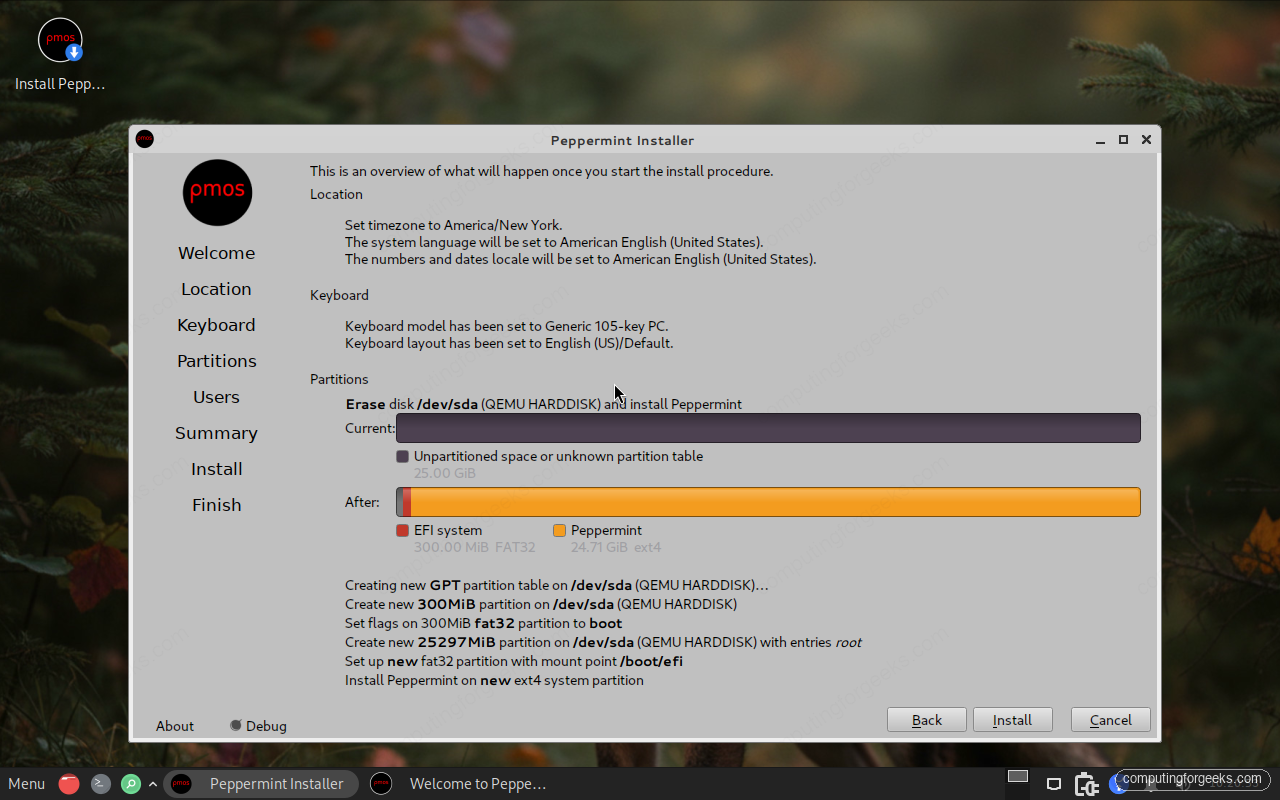Viewport: 1280px width, 800px height.
Task: Click 'Install Peppermint on new ext4' line
Action: [495, 680]
